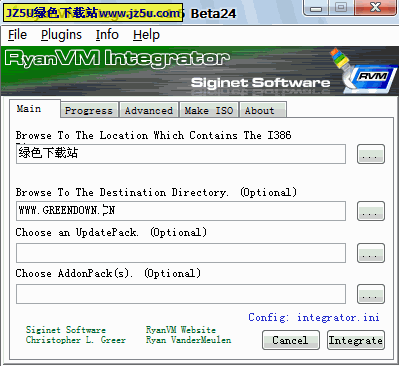This screenshot has width=399, height=366.
Task: Close the RyanVM Integrator window
Action: [x=375, y=7]
